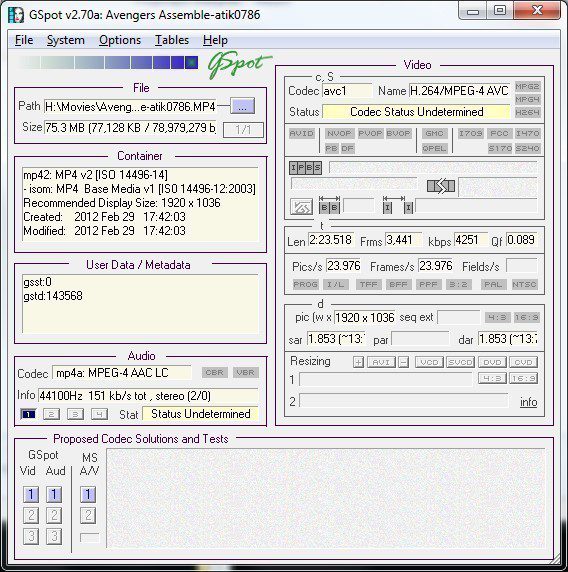Click the green GSpot logo
Image resolution: width=568 pixels, height=572 pixels.
pyautogui.click(x=239, y=65)
